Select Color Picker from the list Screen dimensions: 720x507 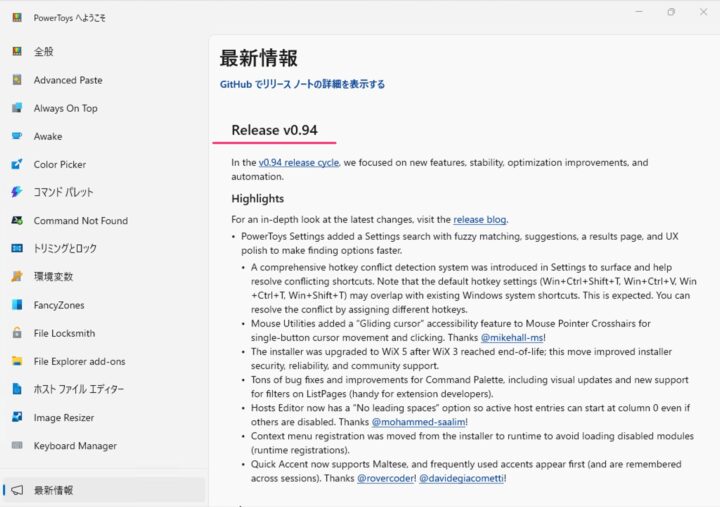[x=104, y=164]
